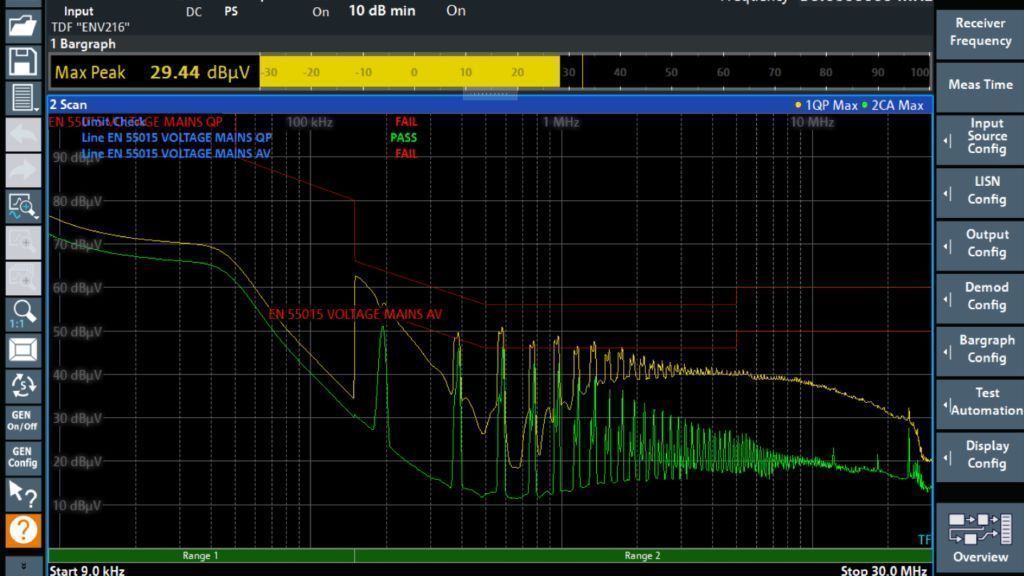Activate the context help pointer icon

tap(22, 493)
